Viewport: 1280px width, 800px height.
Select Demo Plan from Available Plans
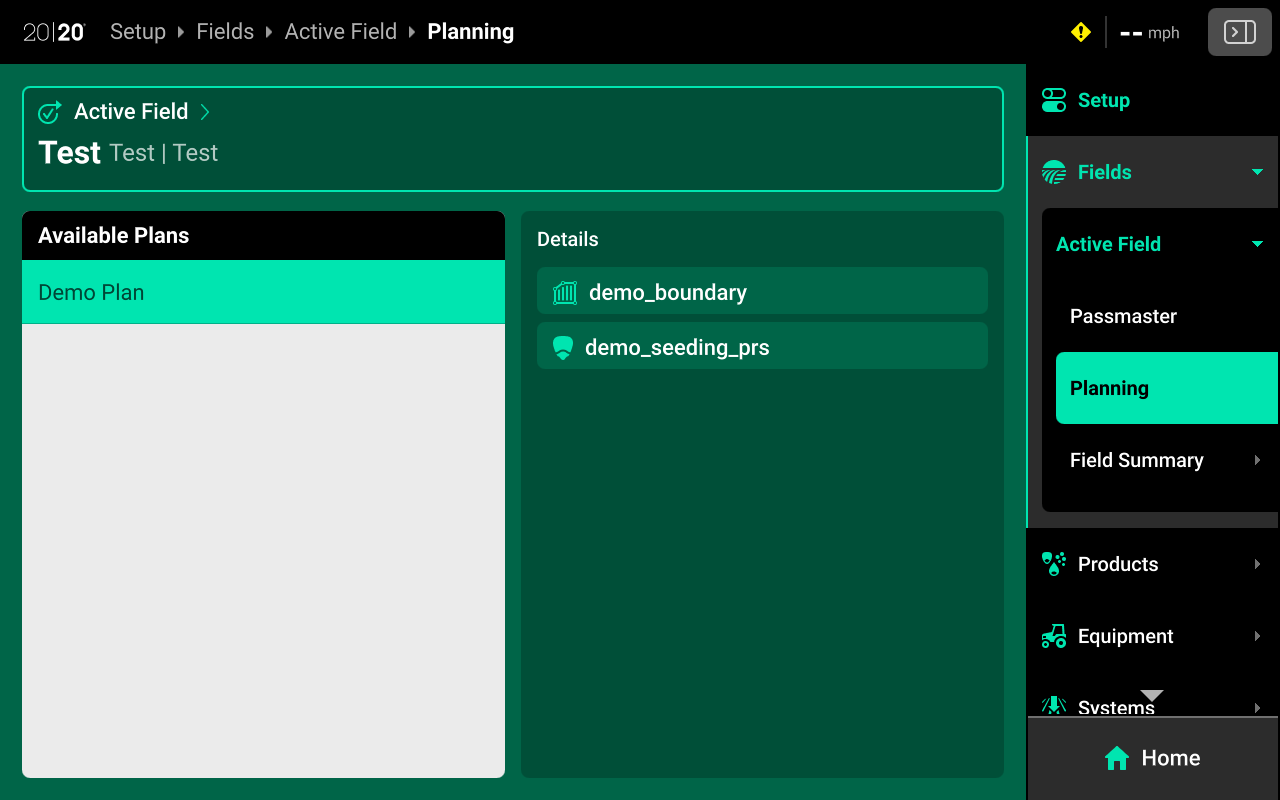click(91, 292)
